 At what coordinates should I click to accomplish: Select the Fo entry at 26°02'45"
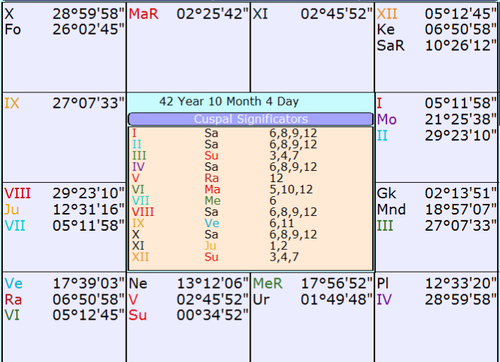pos(65,30)
